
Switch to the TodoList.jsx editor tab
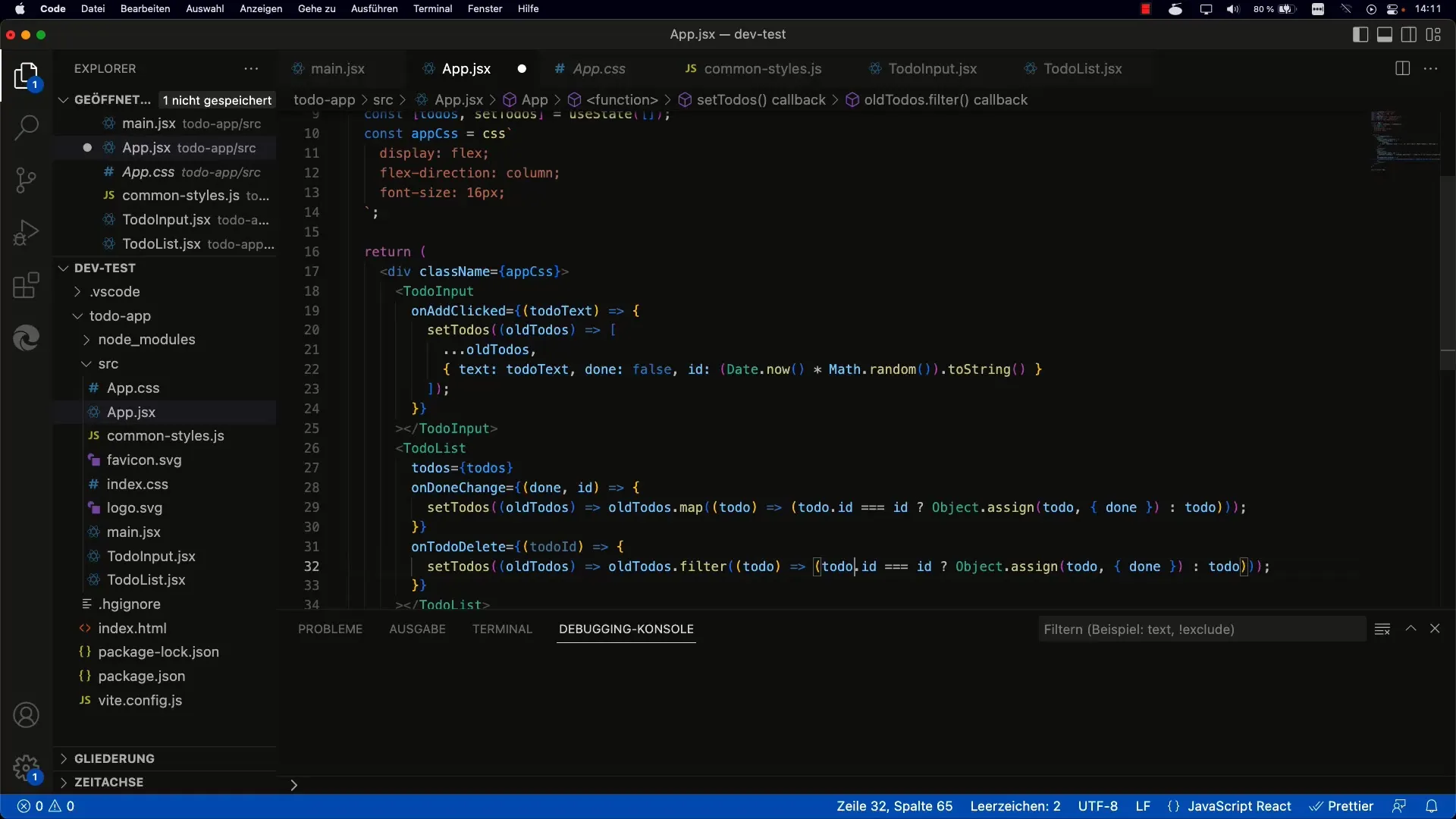[x=1082, y=69]
